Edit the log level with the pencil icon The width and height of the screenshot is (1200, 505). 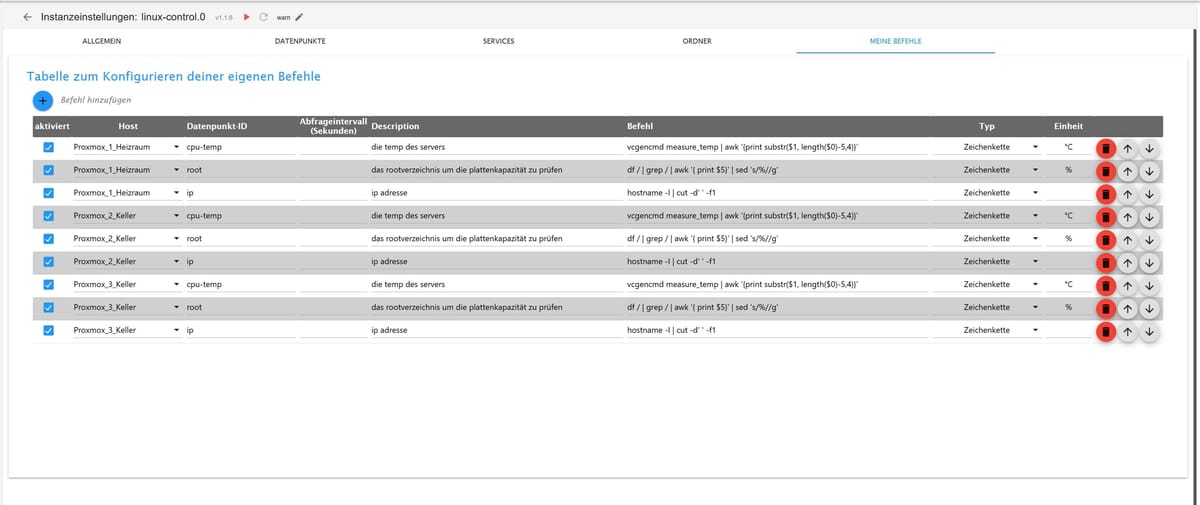[x=298, y=17]
